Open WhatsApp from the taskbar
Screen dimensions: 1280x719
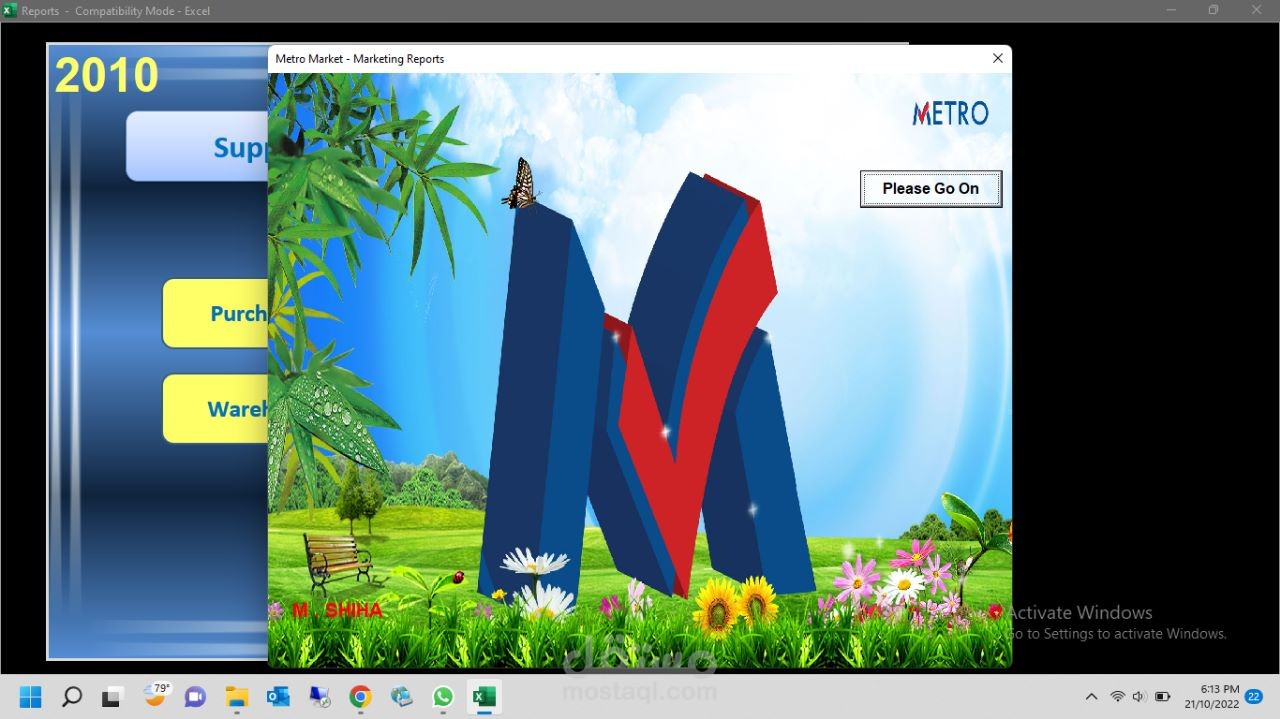tap(443, 696)
